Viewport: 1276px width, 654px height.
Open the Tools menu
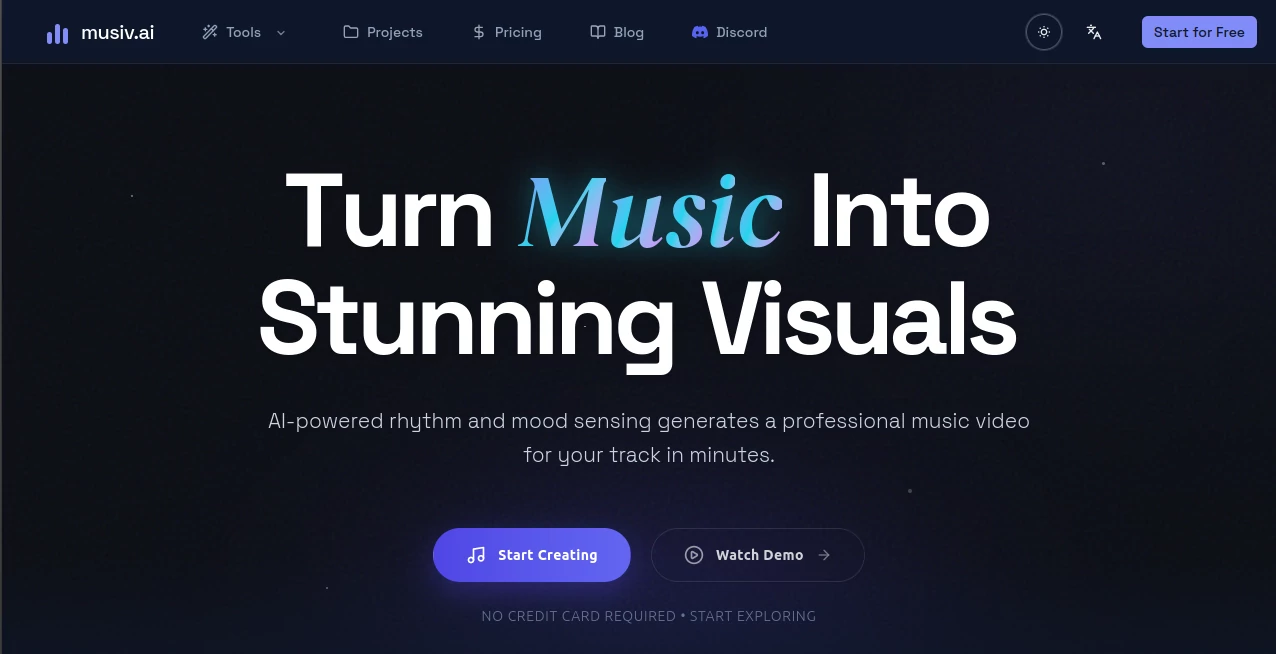pos(244,32)
